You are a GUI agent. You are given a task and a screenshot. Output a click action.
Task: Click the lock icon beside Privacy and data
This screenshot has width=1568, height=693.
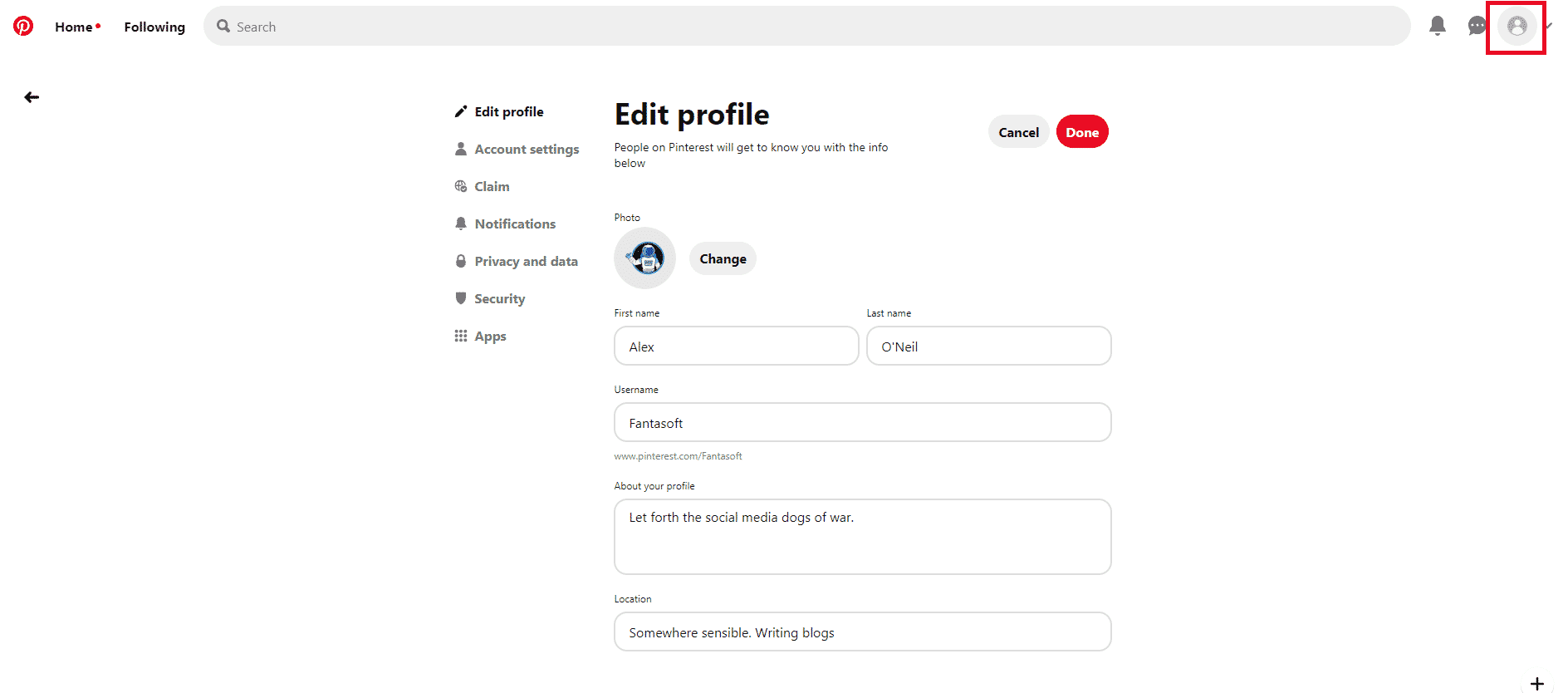coord(461,261)
